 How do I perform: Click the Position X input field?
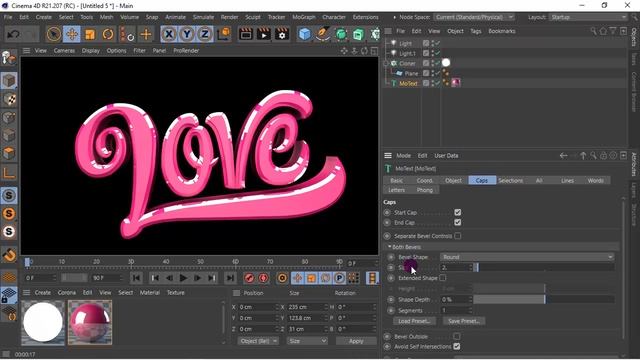click(x=258, y=307)
